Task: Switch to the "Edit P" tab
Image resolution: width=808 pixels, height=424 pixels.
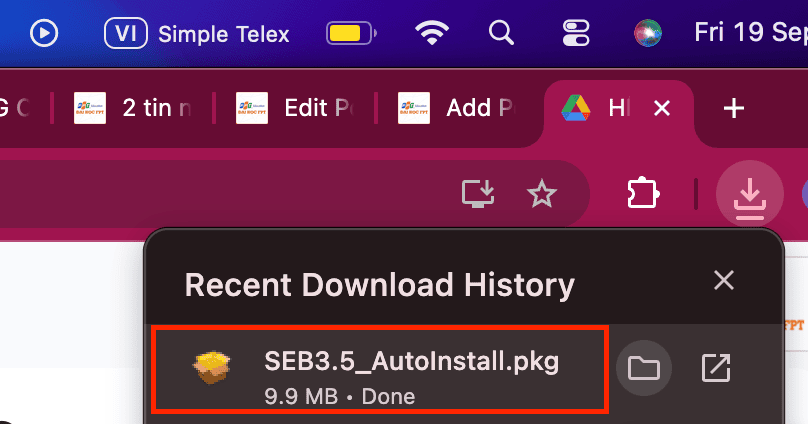Action: tap(297, 108)
